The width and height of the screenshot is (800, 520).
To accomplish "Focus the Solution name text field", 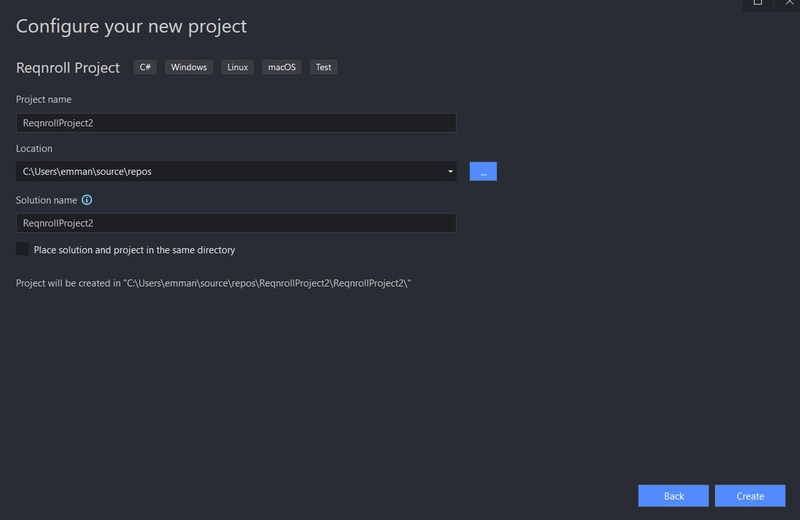I will [236, 223].
